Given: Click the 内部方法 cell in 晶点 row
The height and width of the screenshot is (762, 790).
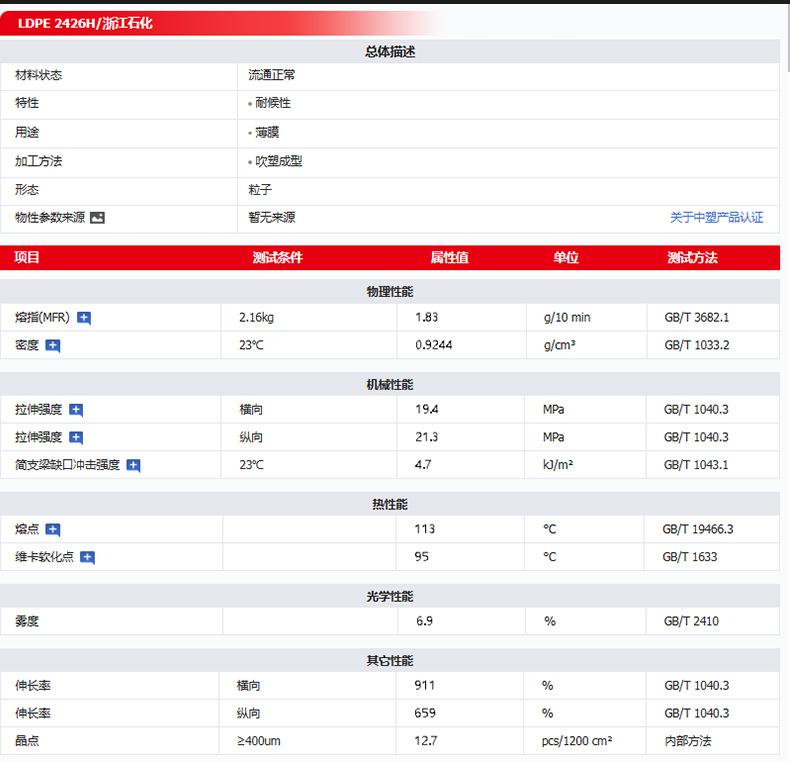Looking at the screenshot, I should 688,741.
